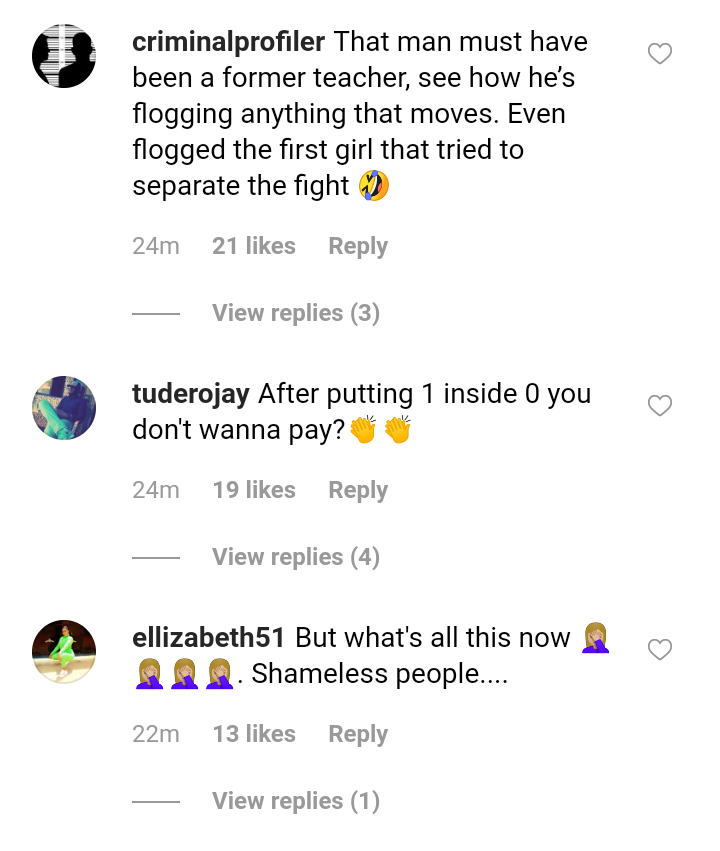View the 13 likes list
720x851 pixels.
tap(254, 734)
